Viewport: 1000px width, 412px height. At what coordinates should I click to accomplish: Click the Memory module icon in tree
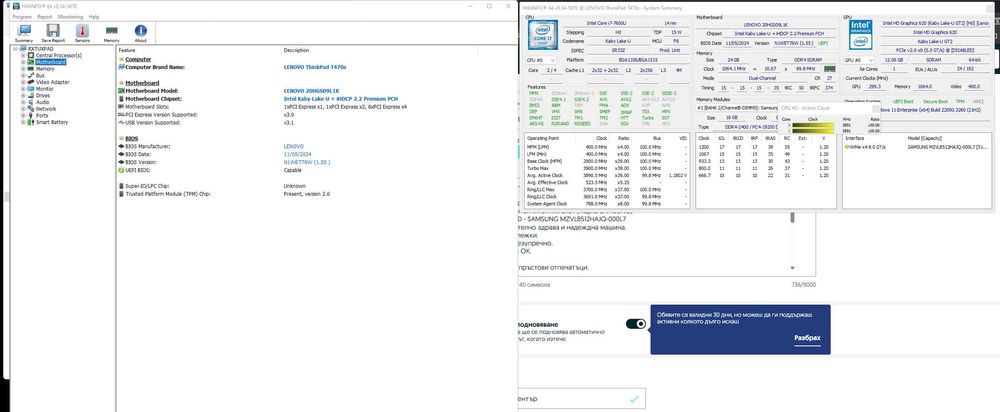(31, 69)
